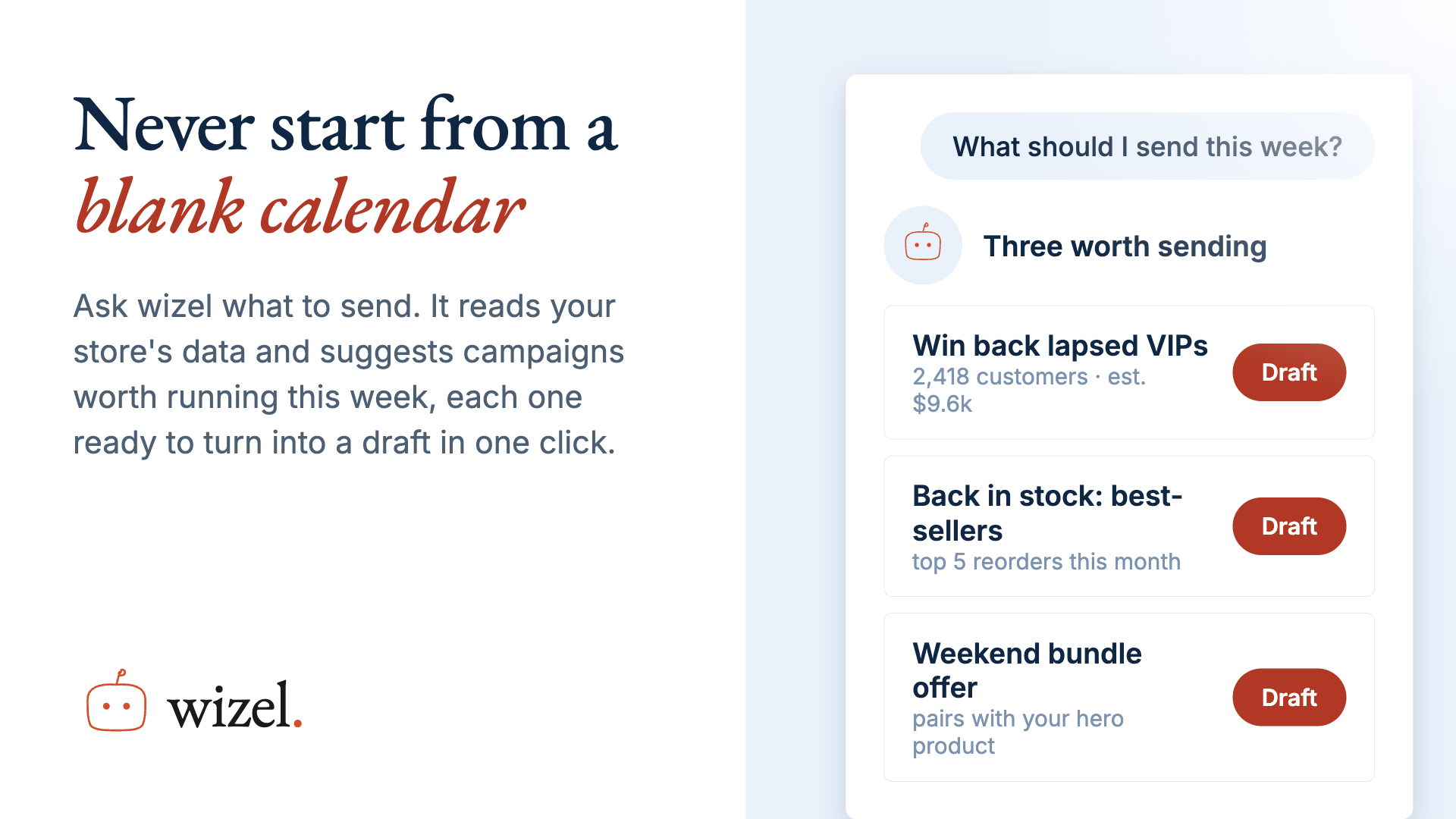Click the "Ask wizel what to send" paragraph
Screen dimensions: 1456x819
[x=349, y=375]
